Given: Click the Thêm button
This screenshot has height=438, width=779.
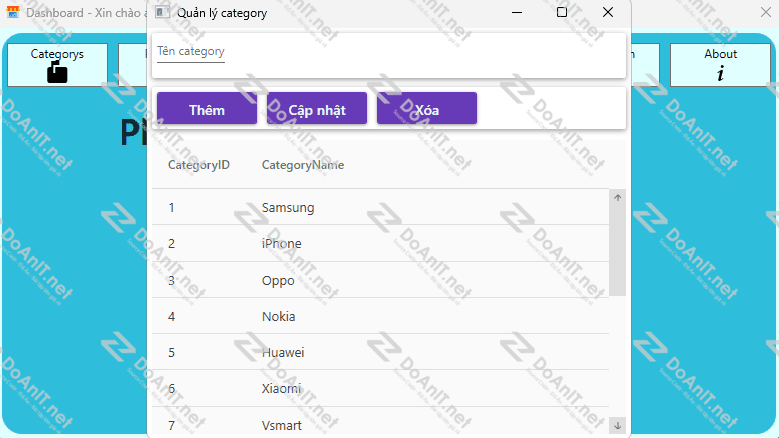Looking at the screenshot, I should point(207,108).
